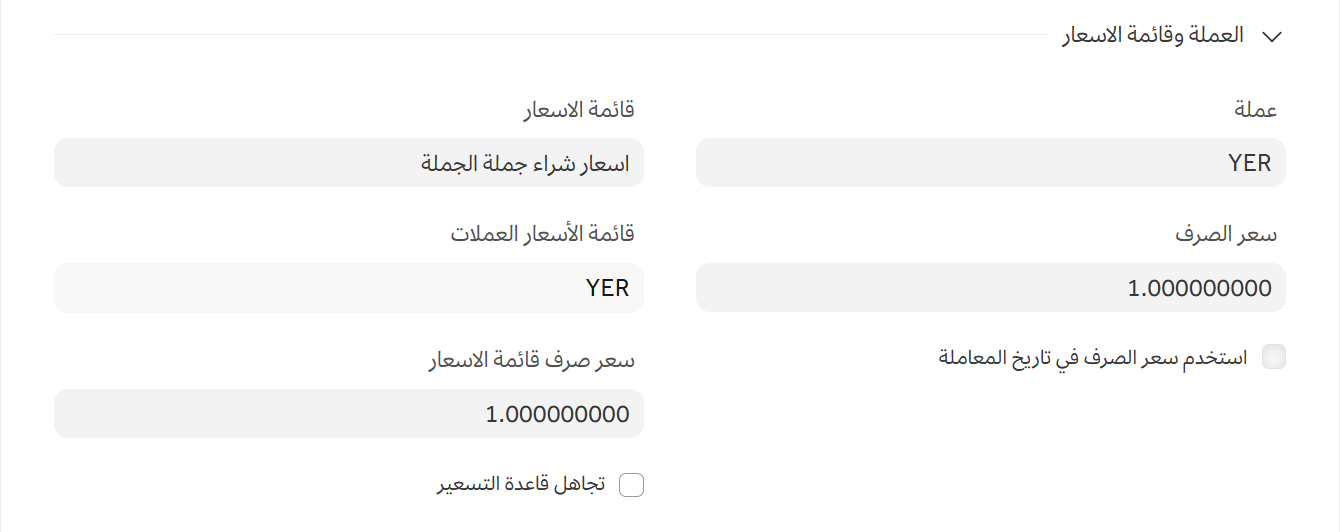Image resolution: width=1340 pixels, height=532 pixels.
Task: Enable استخدم سعر الصرف في تاريخ المعاملة checkbox
Action: tap(1274, 357)
